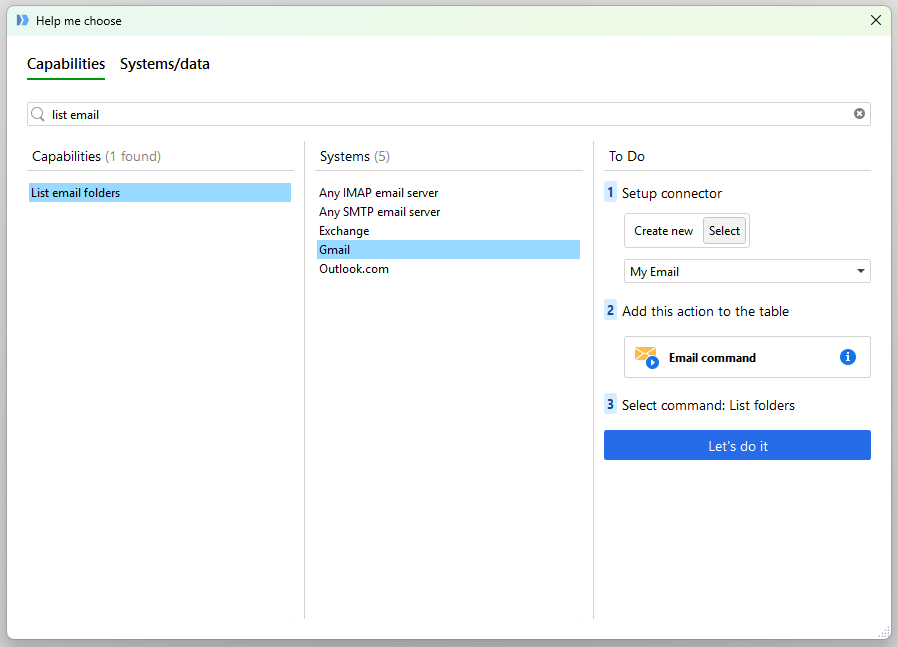Open the My Email connector dropdown
This screenshot has height=647, width=898.
(x=860, y=271)
